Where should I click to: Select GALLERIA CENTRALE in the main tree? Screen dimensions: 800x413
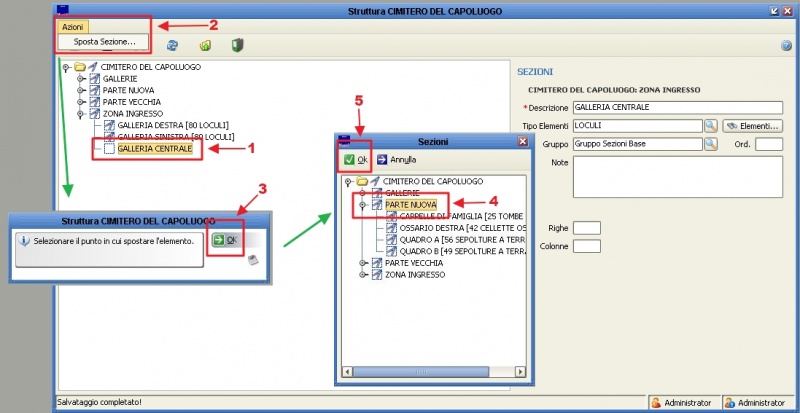[155, 149]
